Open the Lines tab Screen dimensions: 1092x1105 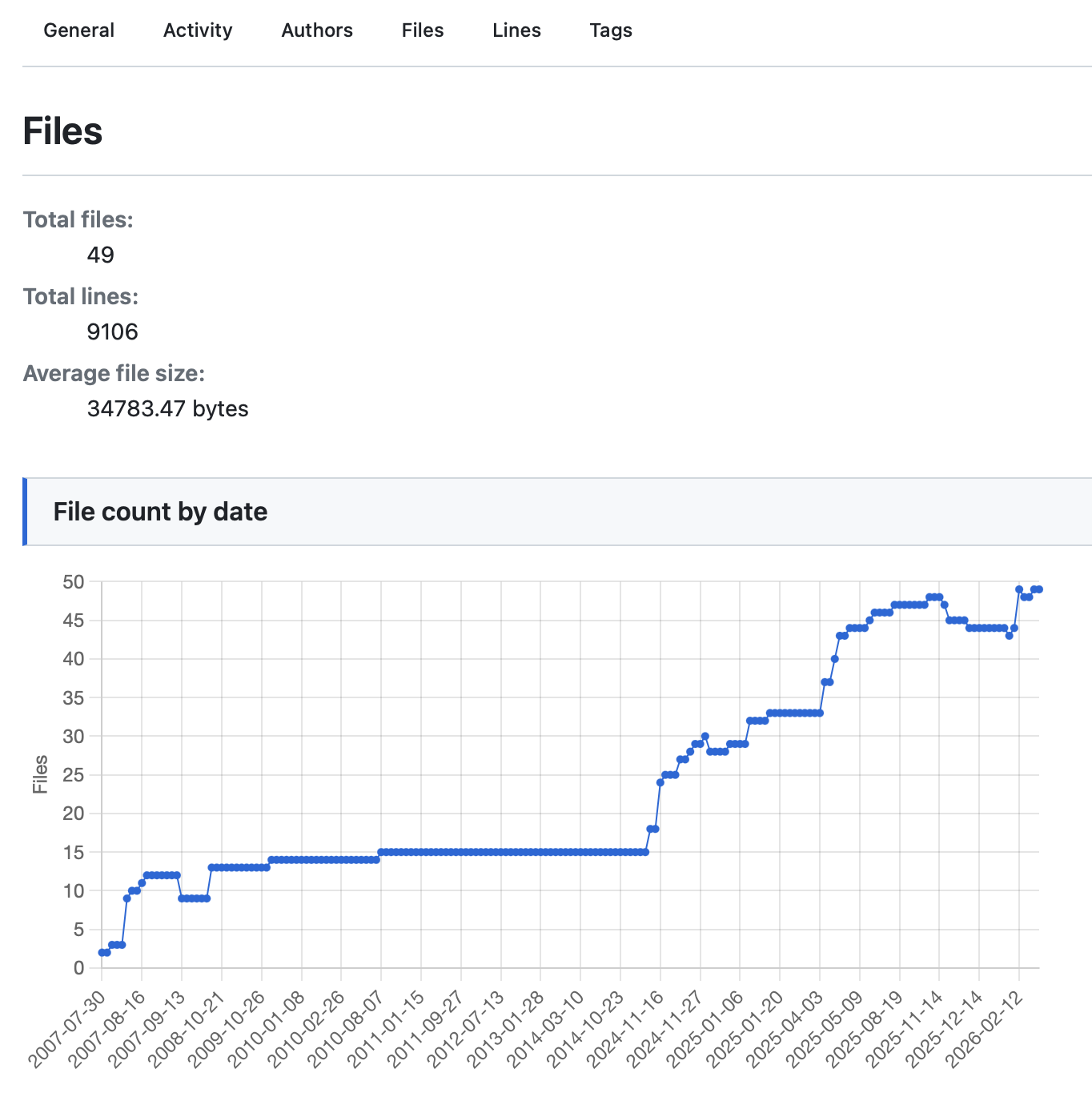[x=516, y=30]
